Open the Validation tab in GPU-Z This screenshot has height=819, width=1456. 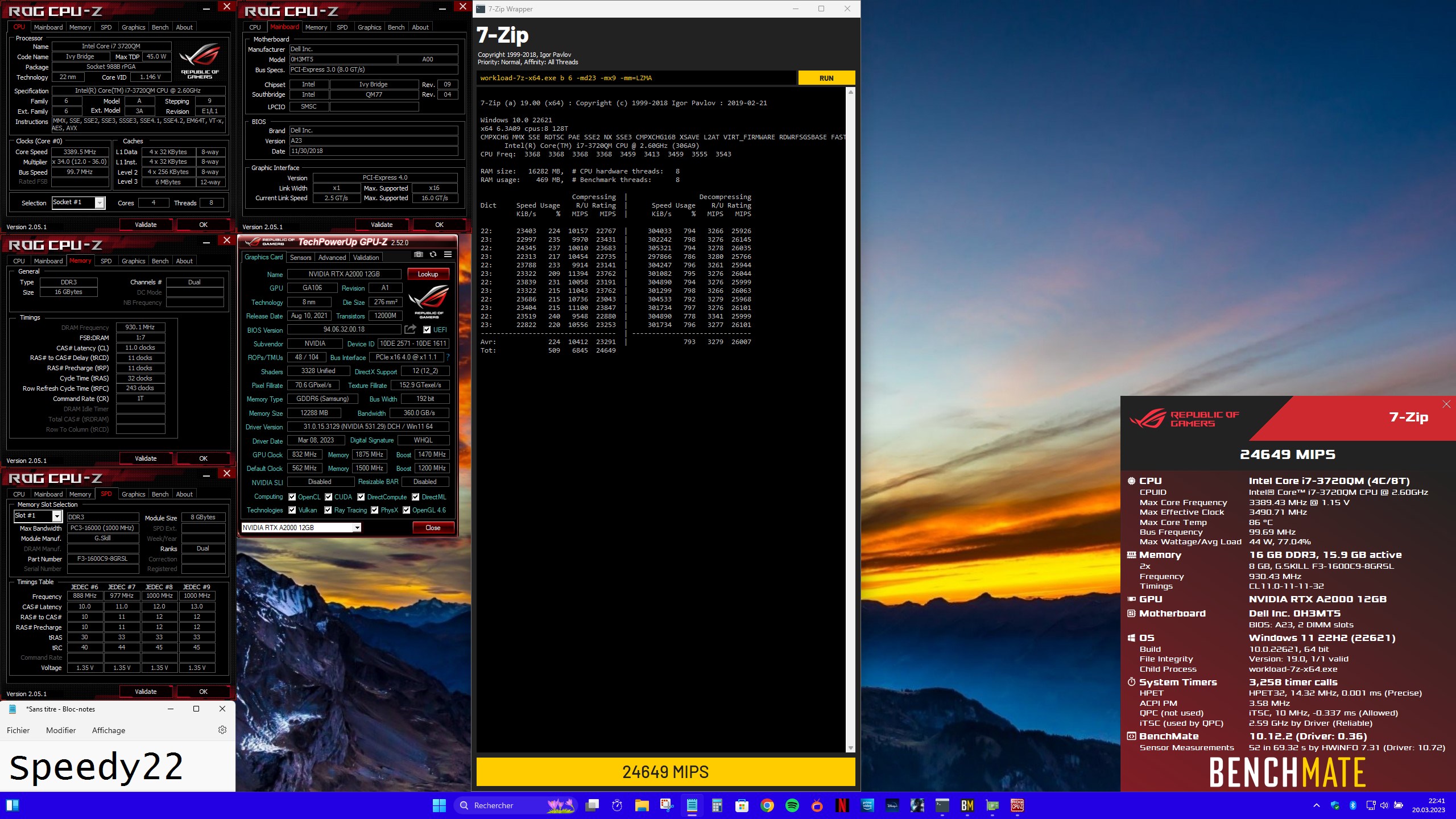[x=366, y=258]
